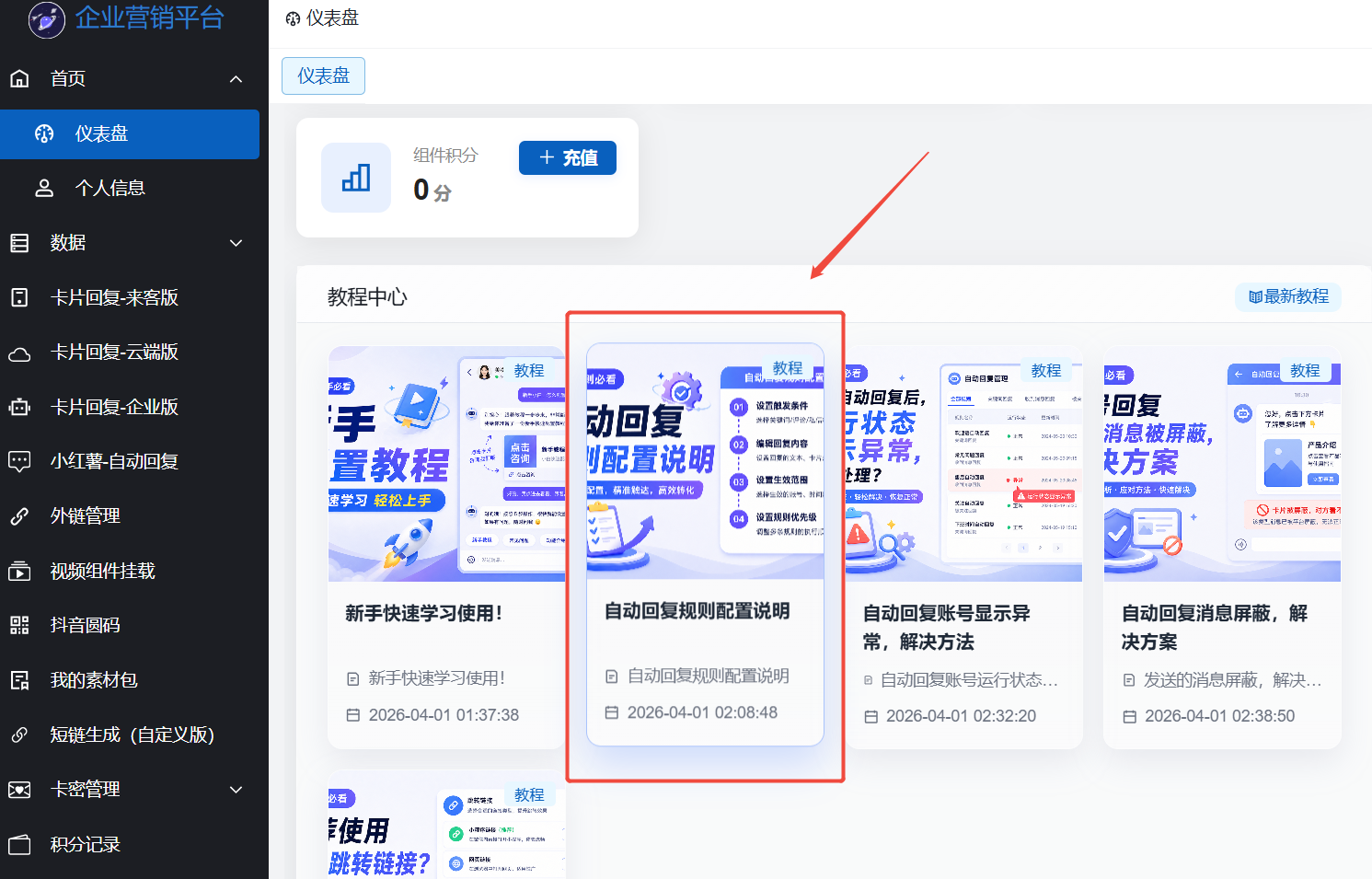Select the 仪表盘 sidebar item
This screenshot has width=1372, height=879.
[130, 134]
